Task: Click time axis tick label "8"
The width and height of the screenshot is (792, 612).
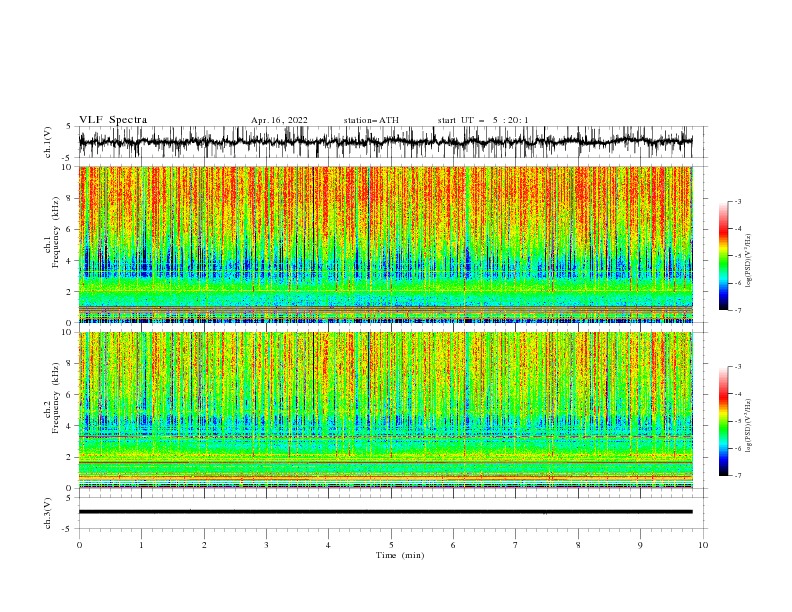Action: 578,545
